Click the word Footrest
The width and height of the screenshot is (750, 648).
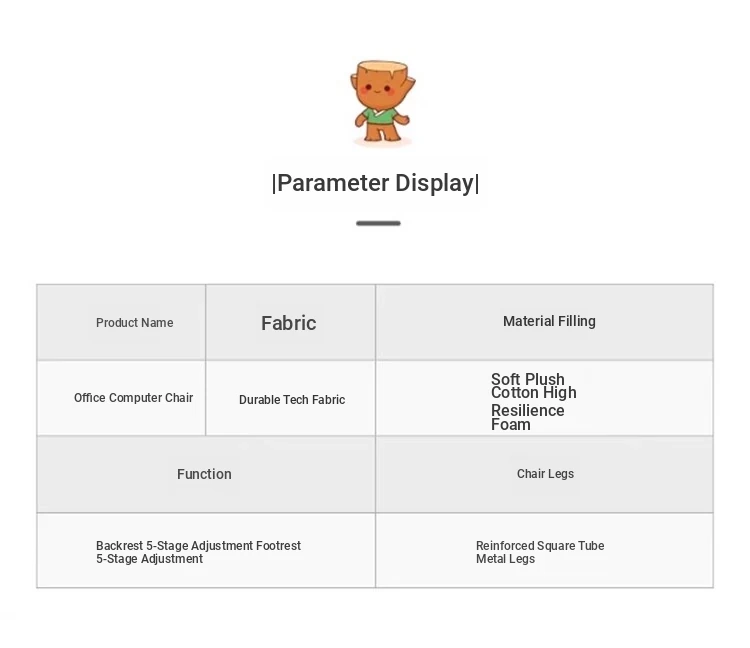click(278, 546)
